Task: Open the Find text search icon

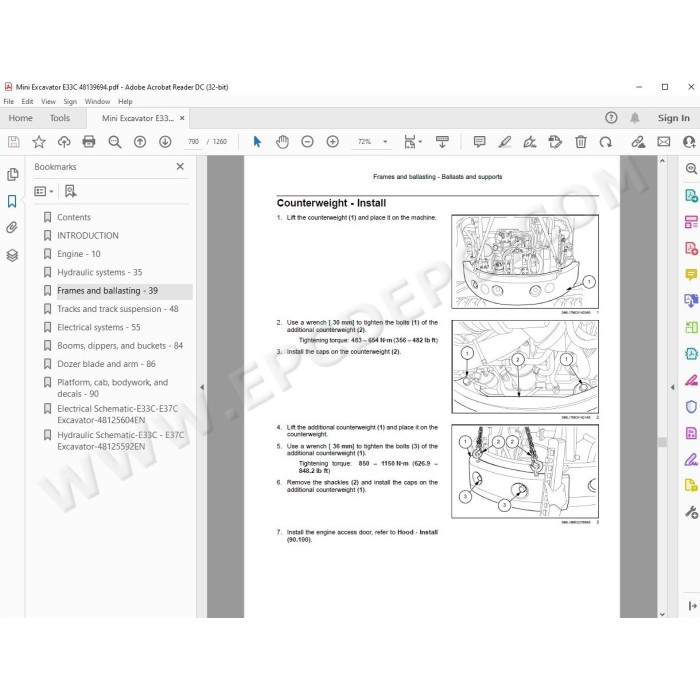Action: (115, 142)
